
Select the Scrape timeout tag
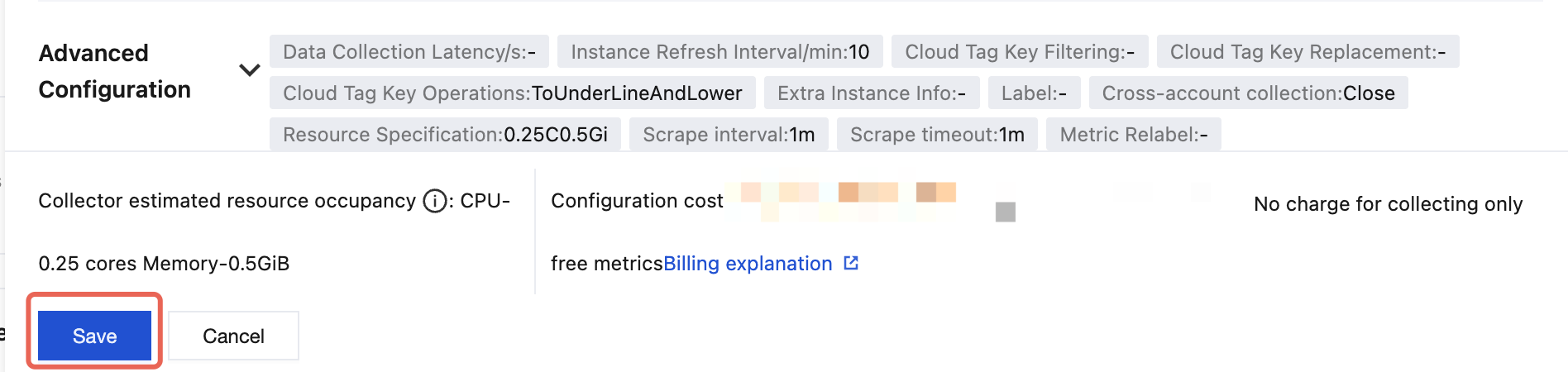click(x=937, y=135)
